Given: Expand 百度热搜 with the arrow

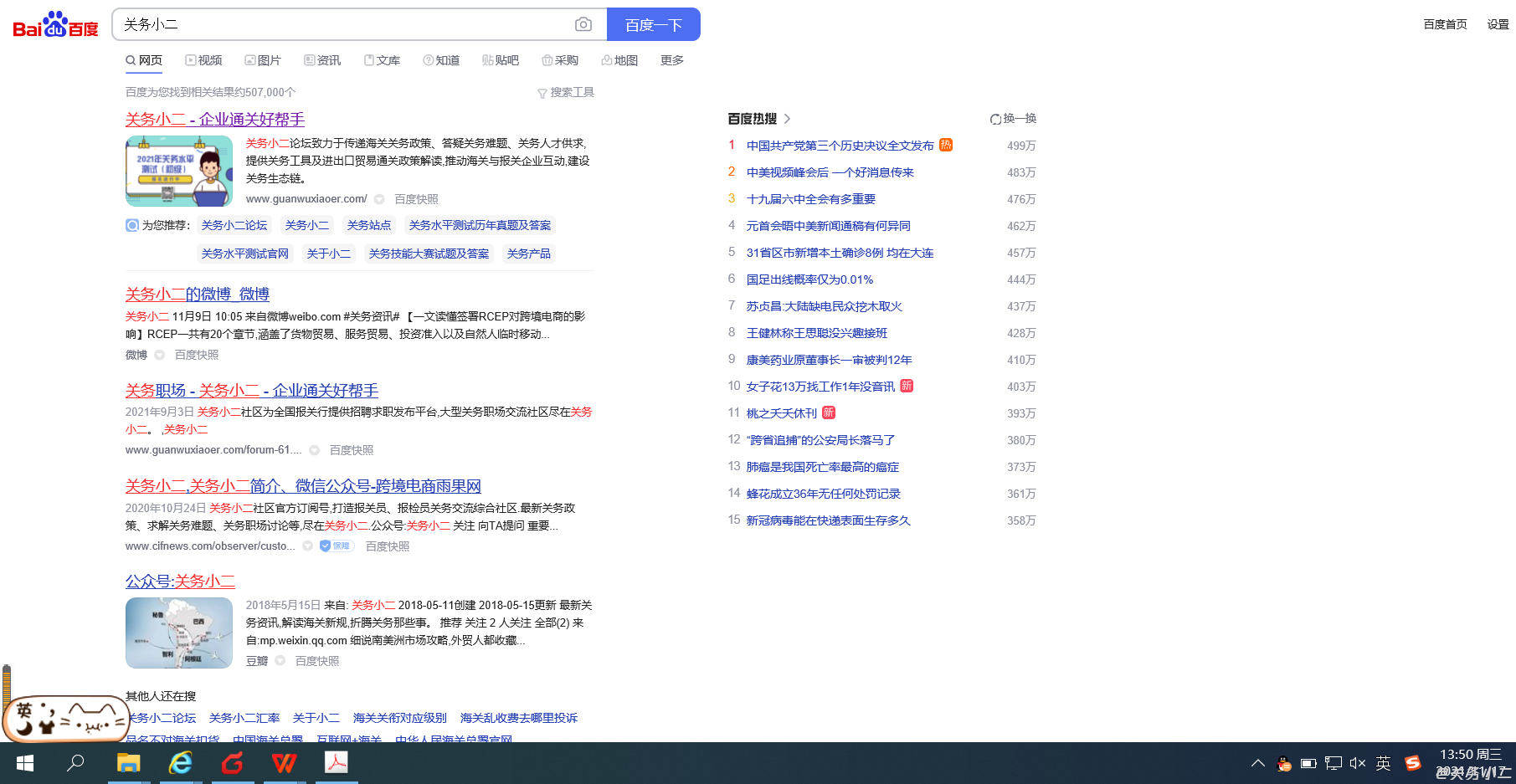Looking at the screenshot, I should pyautogui.click(x=787, y=119).
